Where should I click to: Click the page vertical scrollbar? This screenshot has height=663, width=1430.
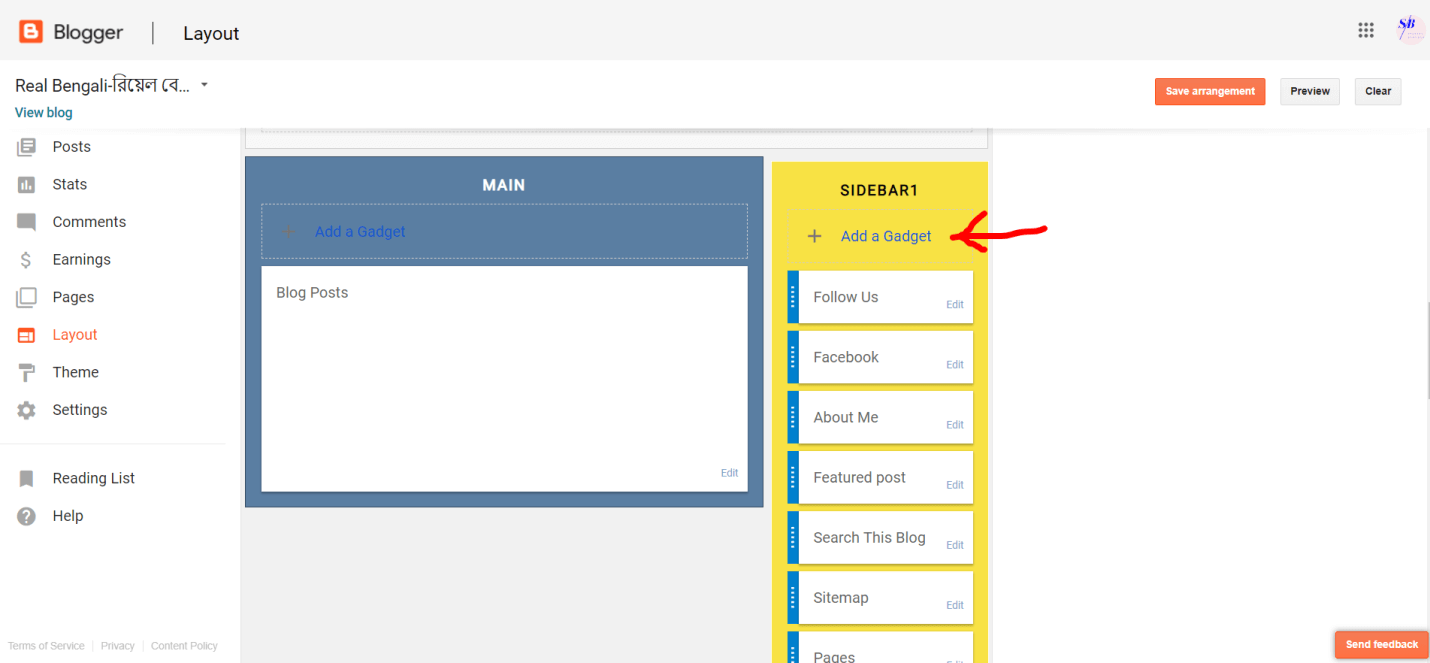pos(1427,350)
